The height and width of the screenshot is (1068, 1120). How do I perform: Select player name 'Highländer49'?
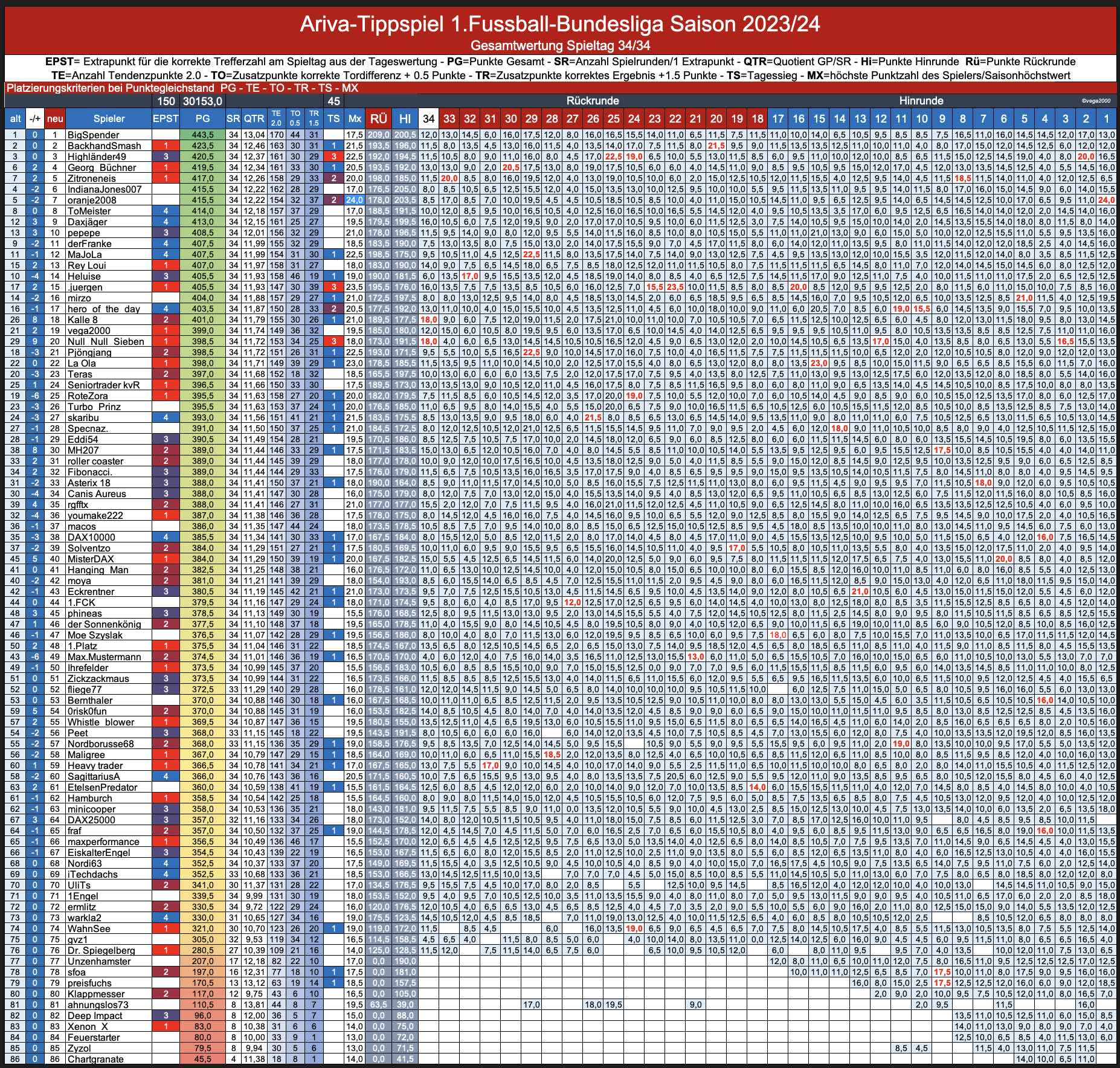[x=97, y=156]
